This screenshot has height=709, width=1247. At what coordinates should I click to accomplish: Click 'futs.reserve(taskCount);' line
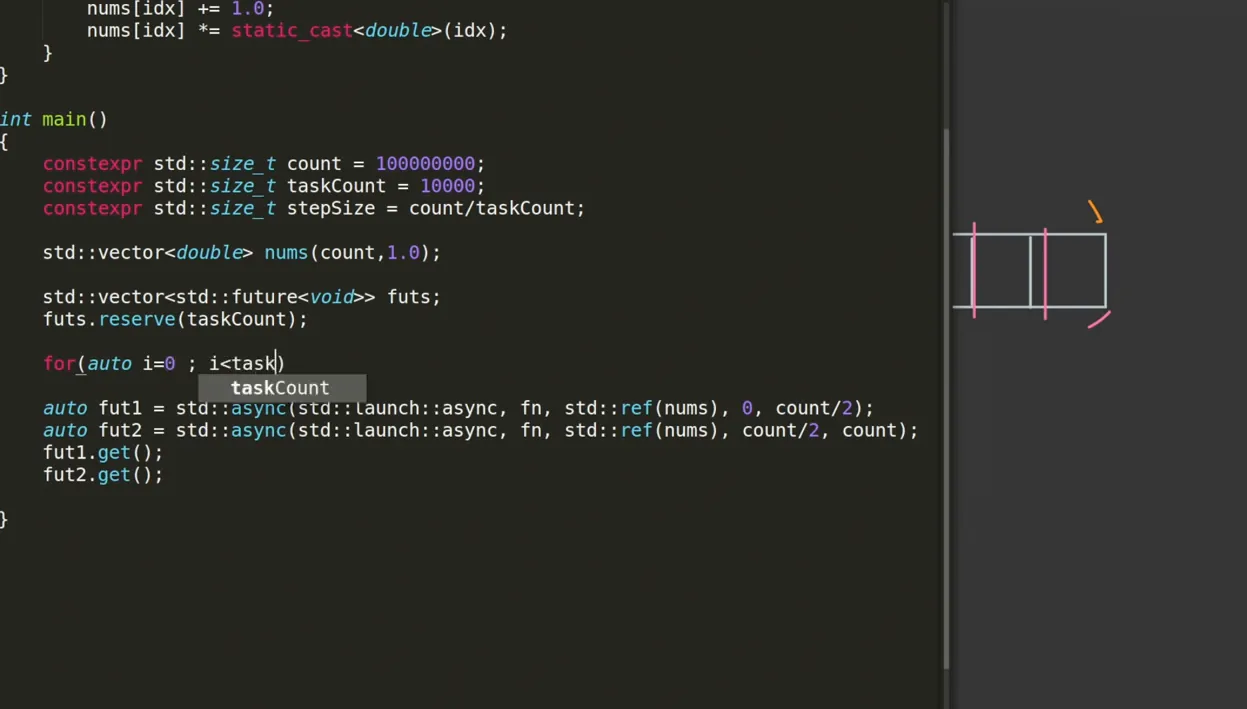175,319
